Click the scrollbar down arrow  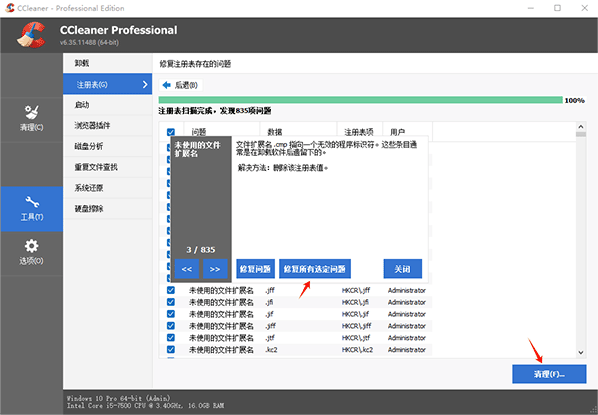(x=580, y=352)
